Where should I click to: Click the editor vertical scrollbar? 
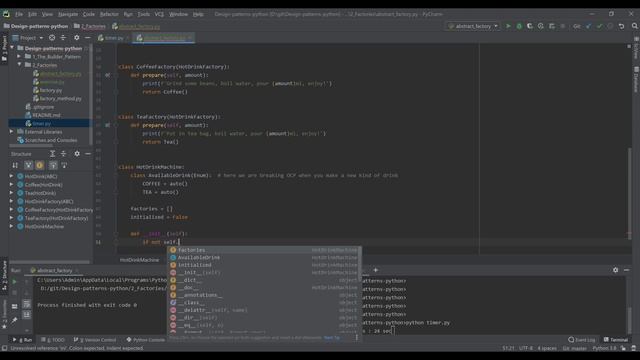click(629, 192)
